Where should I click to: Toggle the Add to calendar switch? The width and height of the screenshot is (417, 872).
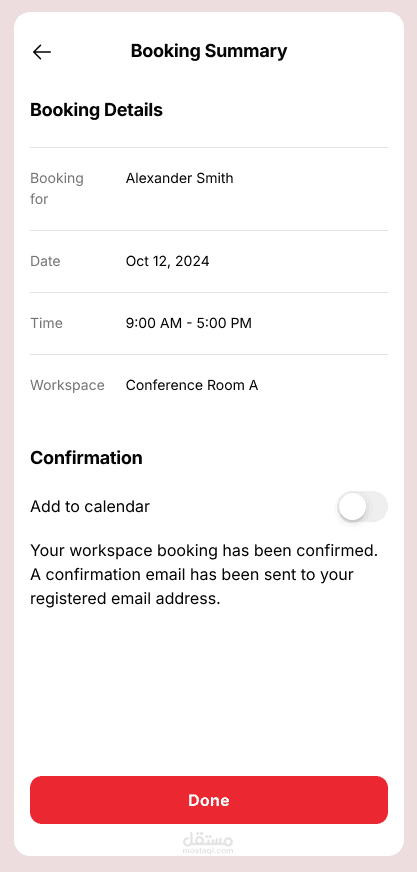coord(362,507)
